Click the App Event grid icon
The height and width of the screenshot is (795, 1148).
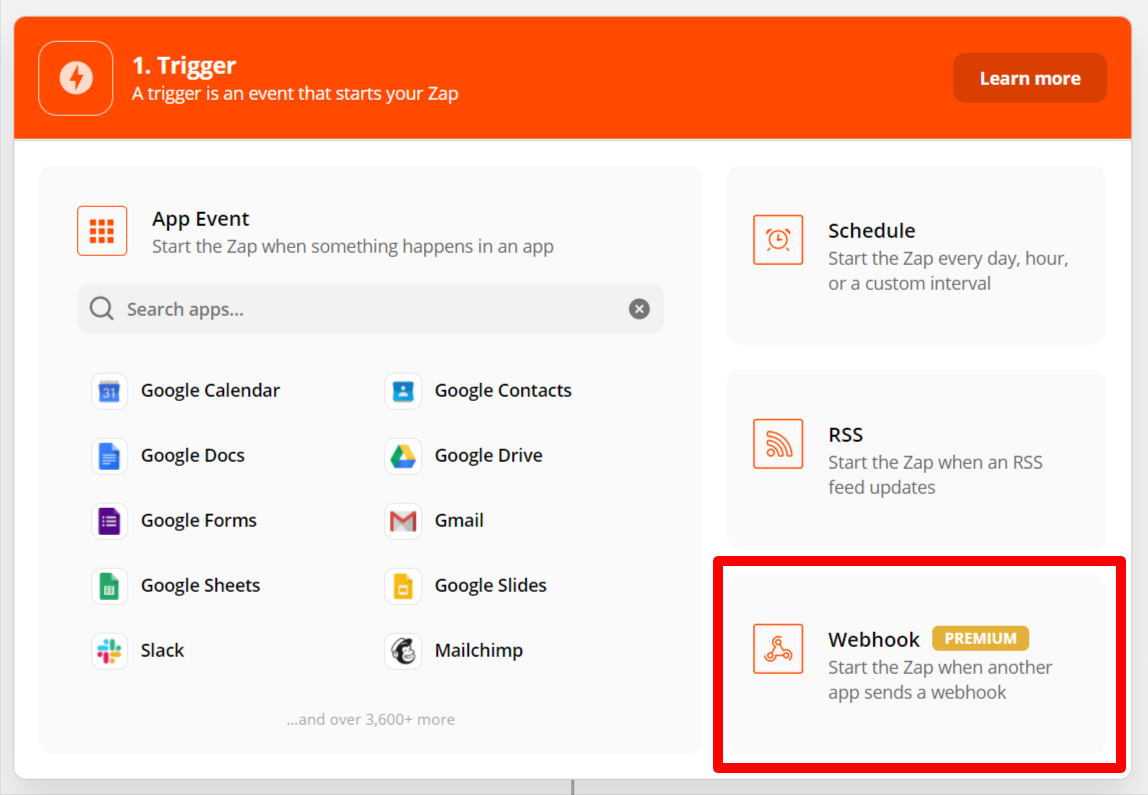(102, 231)
